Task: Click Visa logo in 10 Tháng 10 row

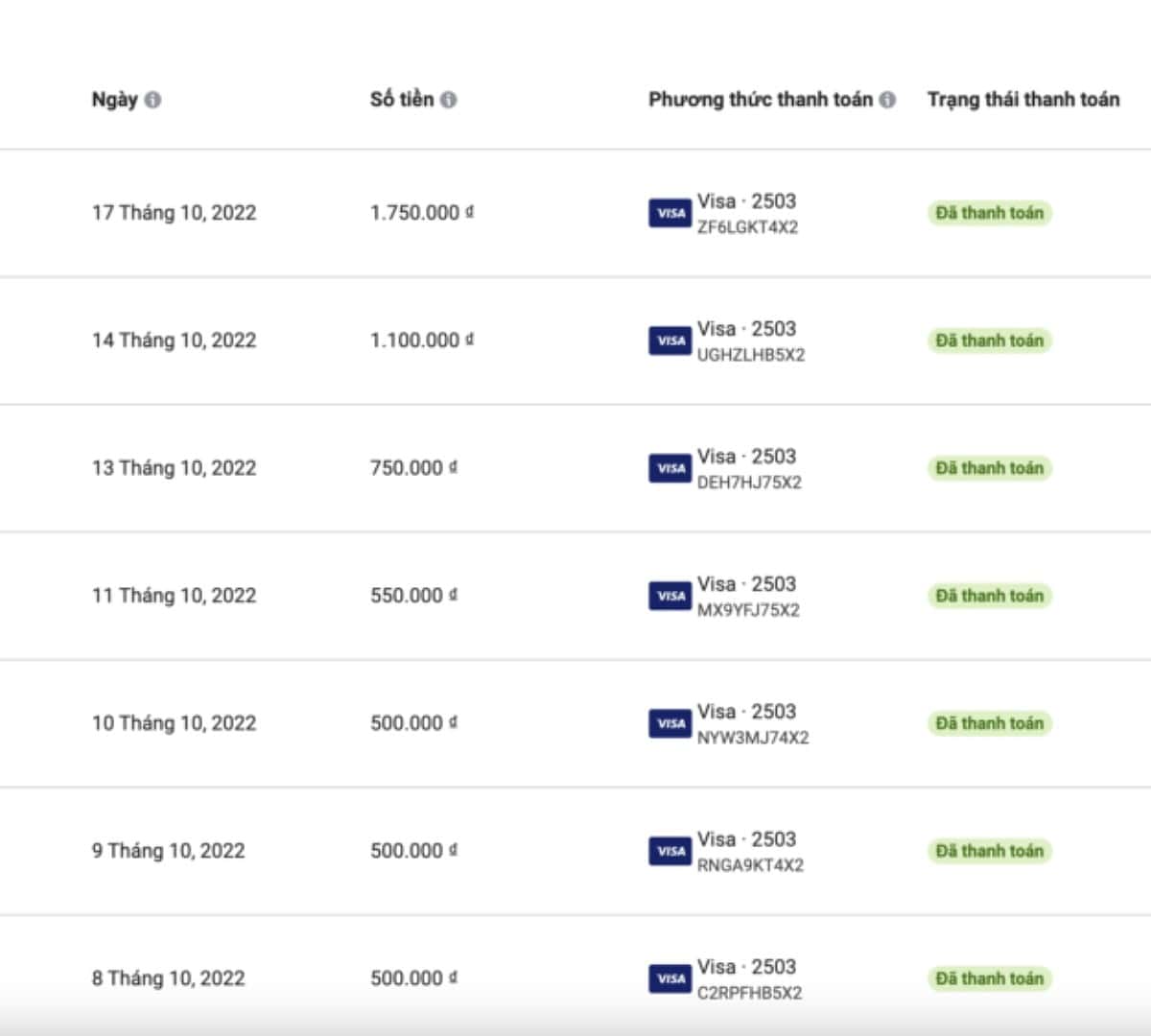Action: click(x=669, y=723)
